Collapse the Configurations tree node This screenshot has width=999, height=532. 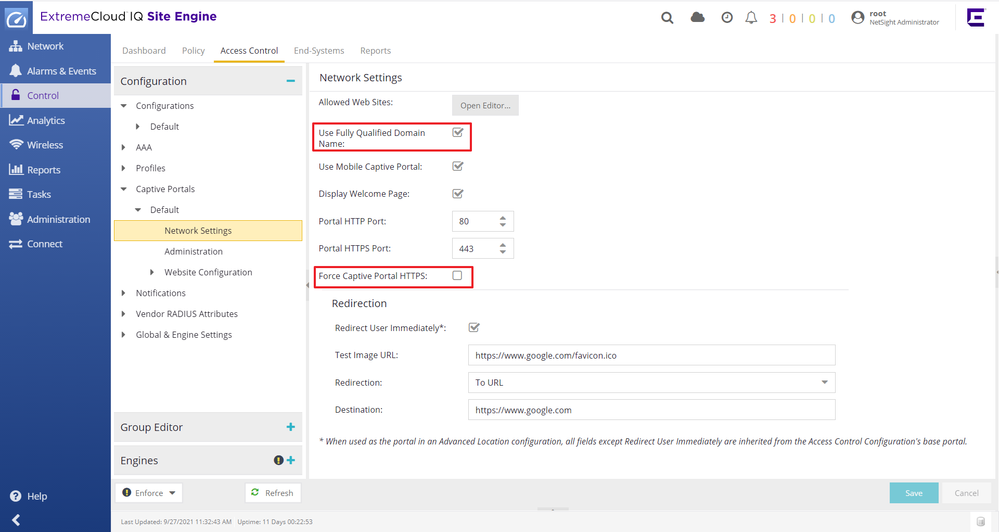(x=124, y=106)
